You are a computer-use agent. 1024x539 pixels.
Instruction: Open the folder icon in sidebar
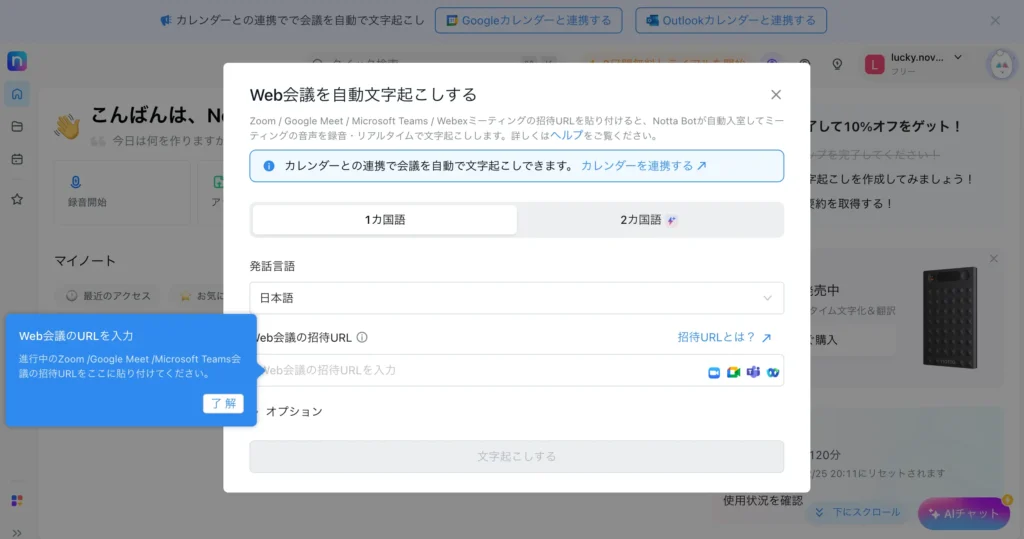[x=17, y=127]
